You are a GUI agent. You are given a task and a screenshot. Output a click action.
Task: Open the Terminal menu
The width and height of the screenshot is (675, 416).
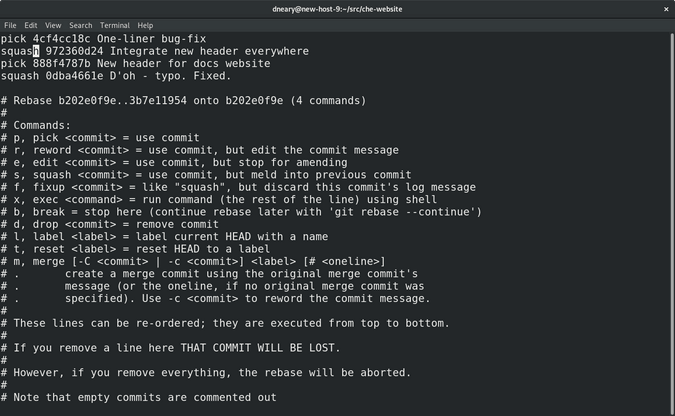point(114,25)
